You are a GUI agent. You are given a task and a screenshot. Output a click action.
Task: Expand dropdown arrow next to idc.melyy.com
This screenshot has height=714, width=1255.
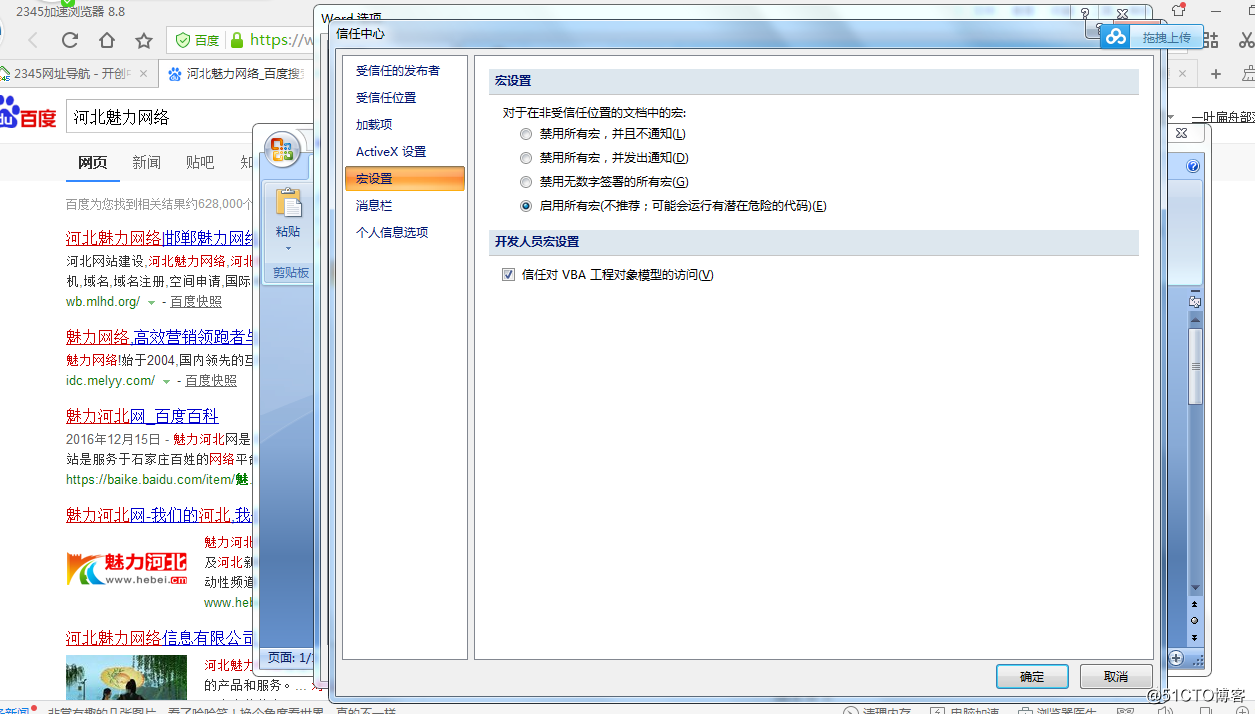click(166, 381)
